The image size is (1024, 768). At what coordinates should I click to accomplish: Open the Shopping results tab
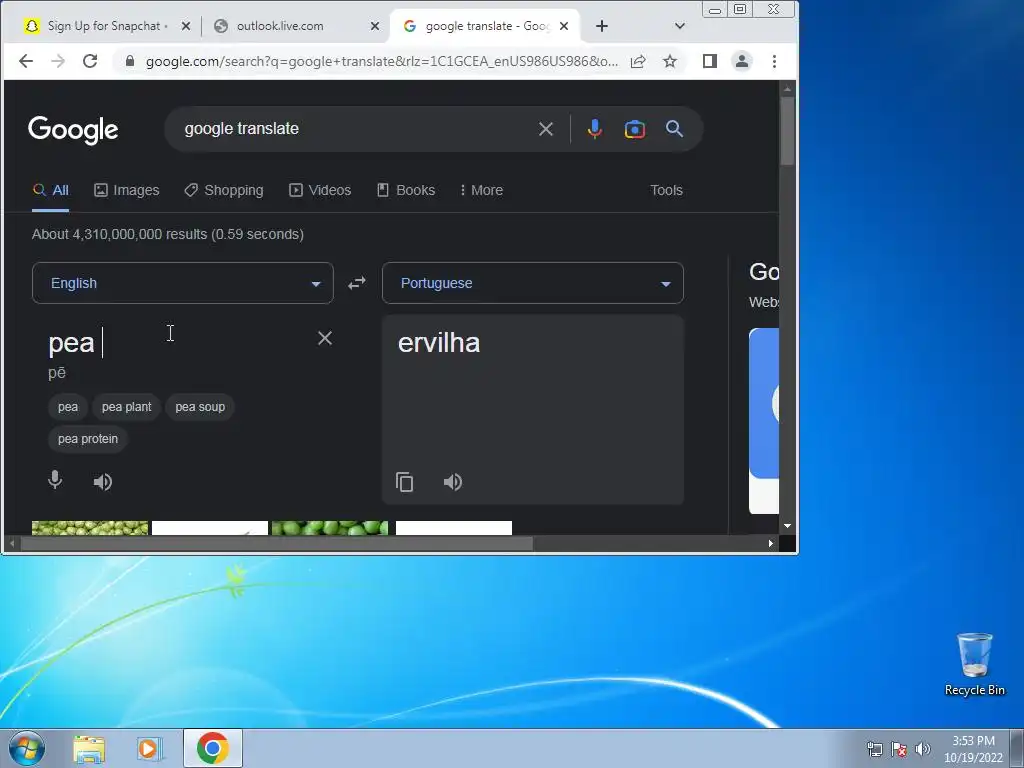(224, 190)
